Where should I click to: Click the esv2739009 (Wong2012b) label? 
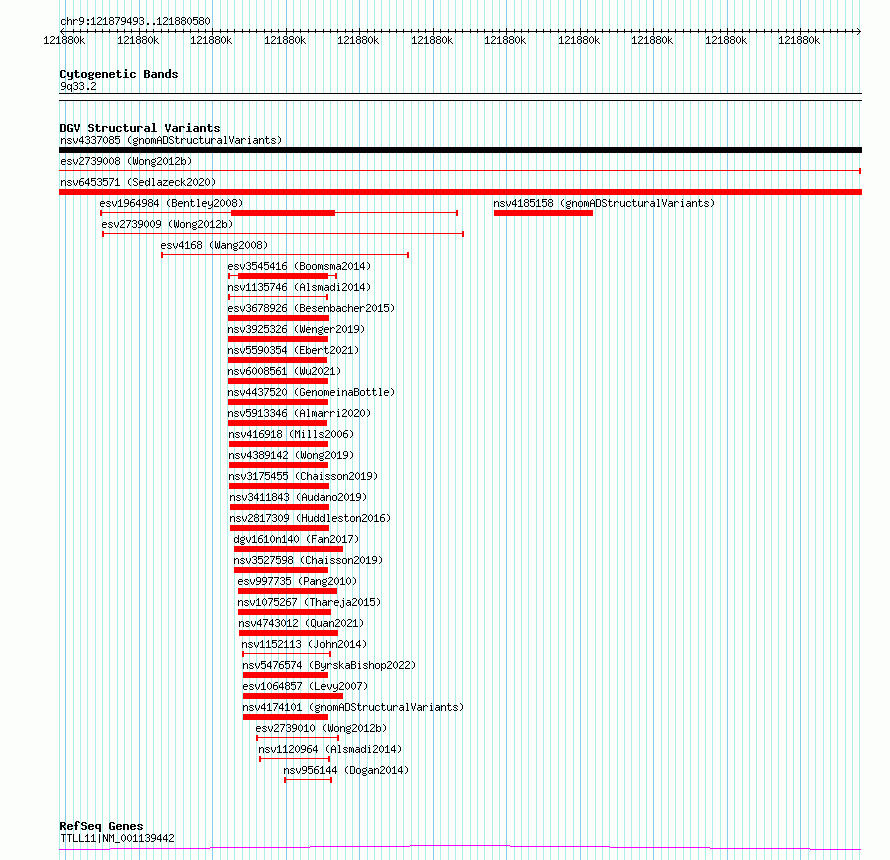pyautogui.click(x=167, y=224)
